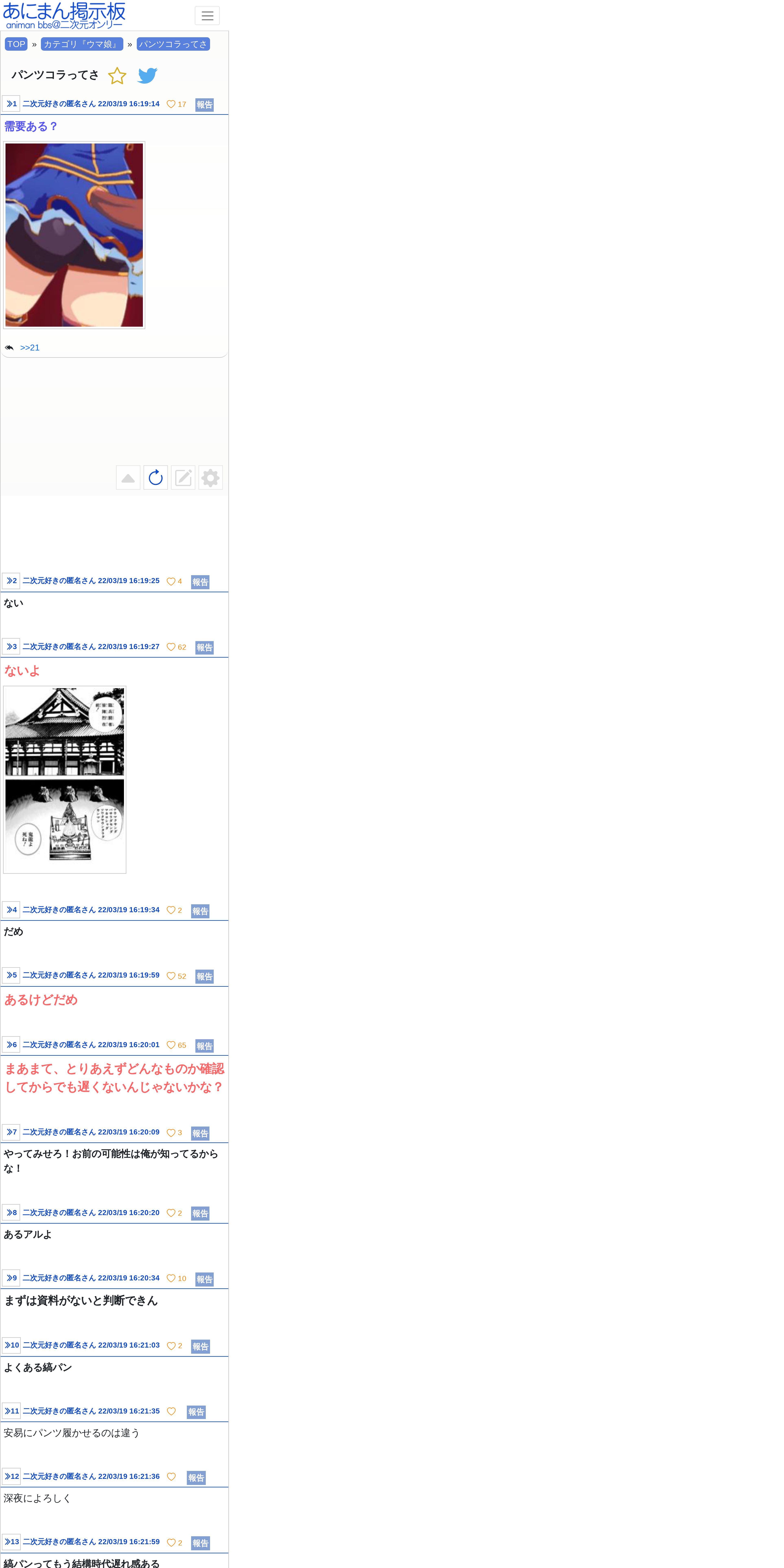
Task: Click the >>6 post number anchor
Action: 11,1045
